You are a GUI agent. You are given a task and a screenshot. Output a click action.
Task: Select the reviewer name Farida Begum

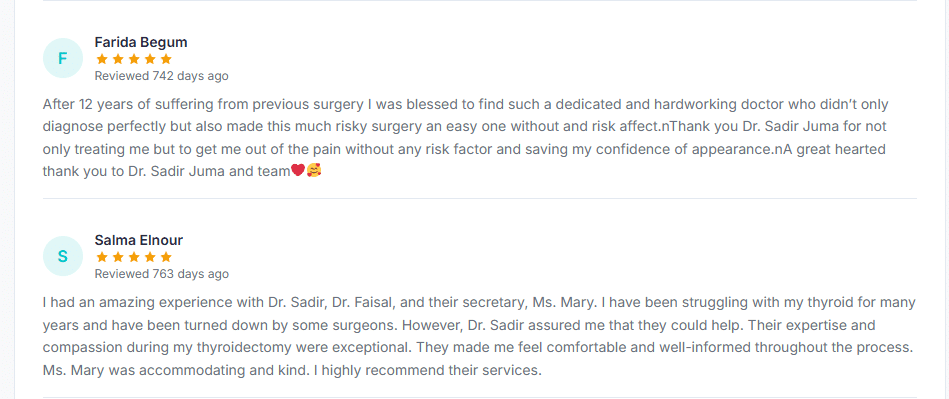[141, 42]
